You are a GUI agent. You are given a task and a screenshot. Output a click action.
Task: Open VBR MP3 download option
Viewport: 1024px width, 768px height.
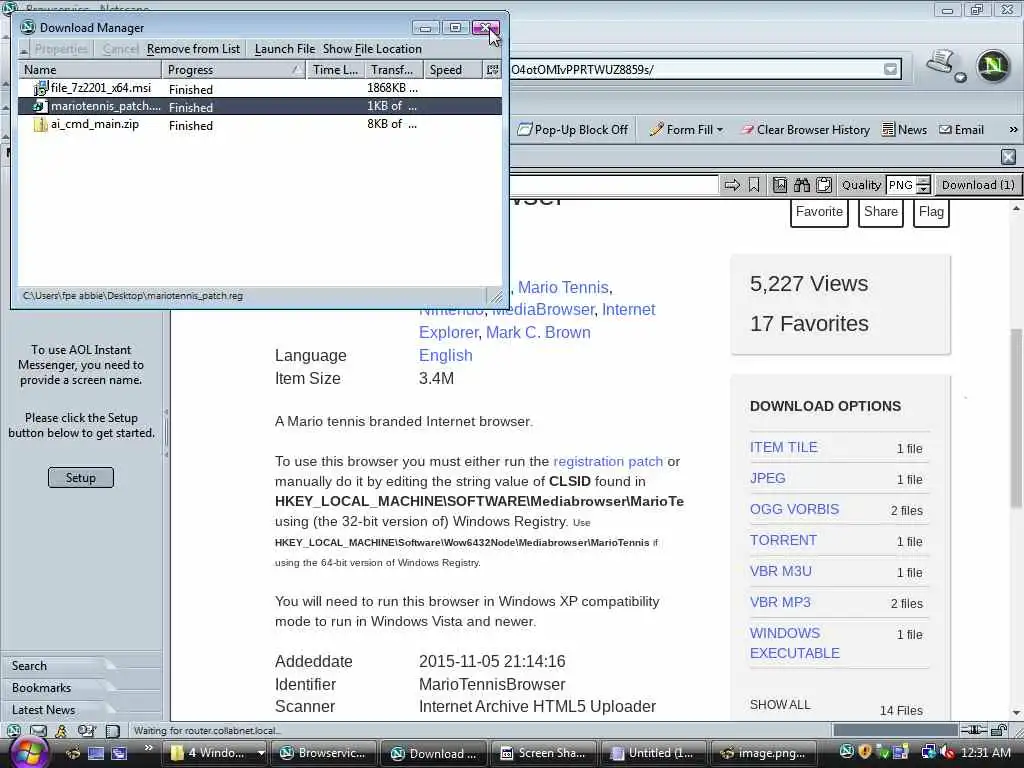(780, 602)
